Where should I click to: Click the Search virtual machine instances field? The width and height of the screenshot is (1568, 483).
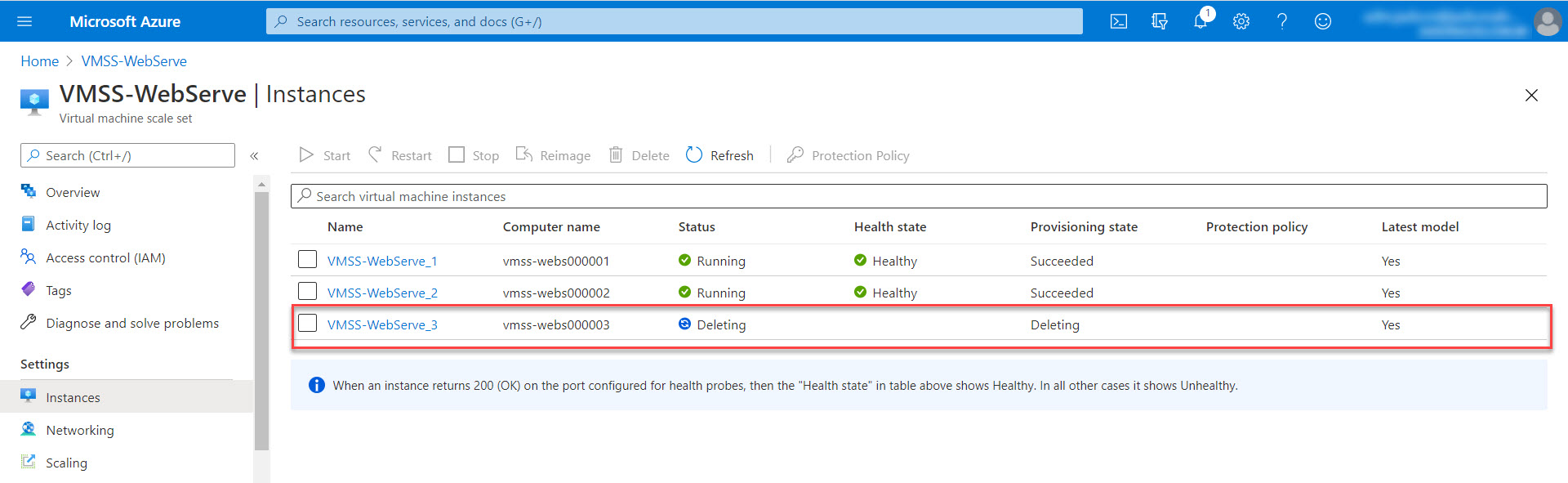tap(918, 196)
